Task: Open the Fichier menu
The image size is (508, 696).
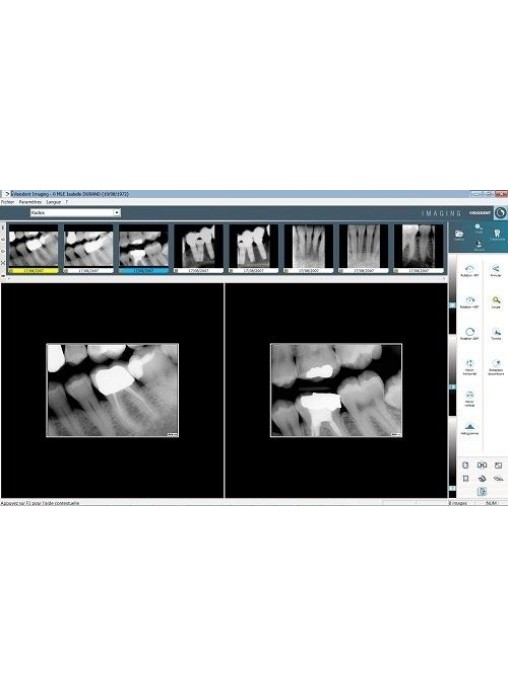Action: pyautogui.click(x=8, y=202)
